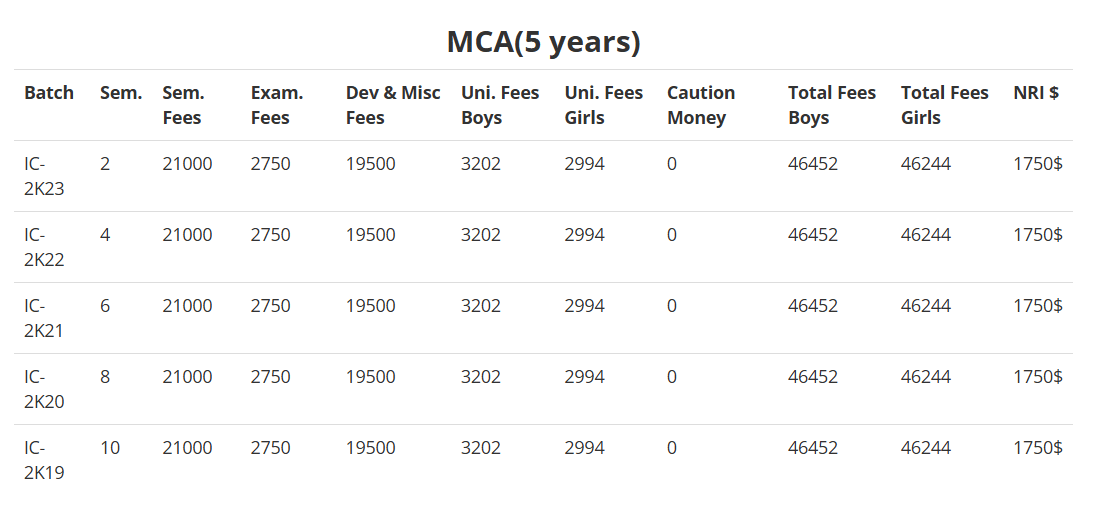The height and width of the screenshot is (521, 1104).
Task: Click the Uni. Fees Boys header
Action: click(x=500, y=105)
